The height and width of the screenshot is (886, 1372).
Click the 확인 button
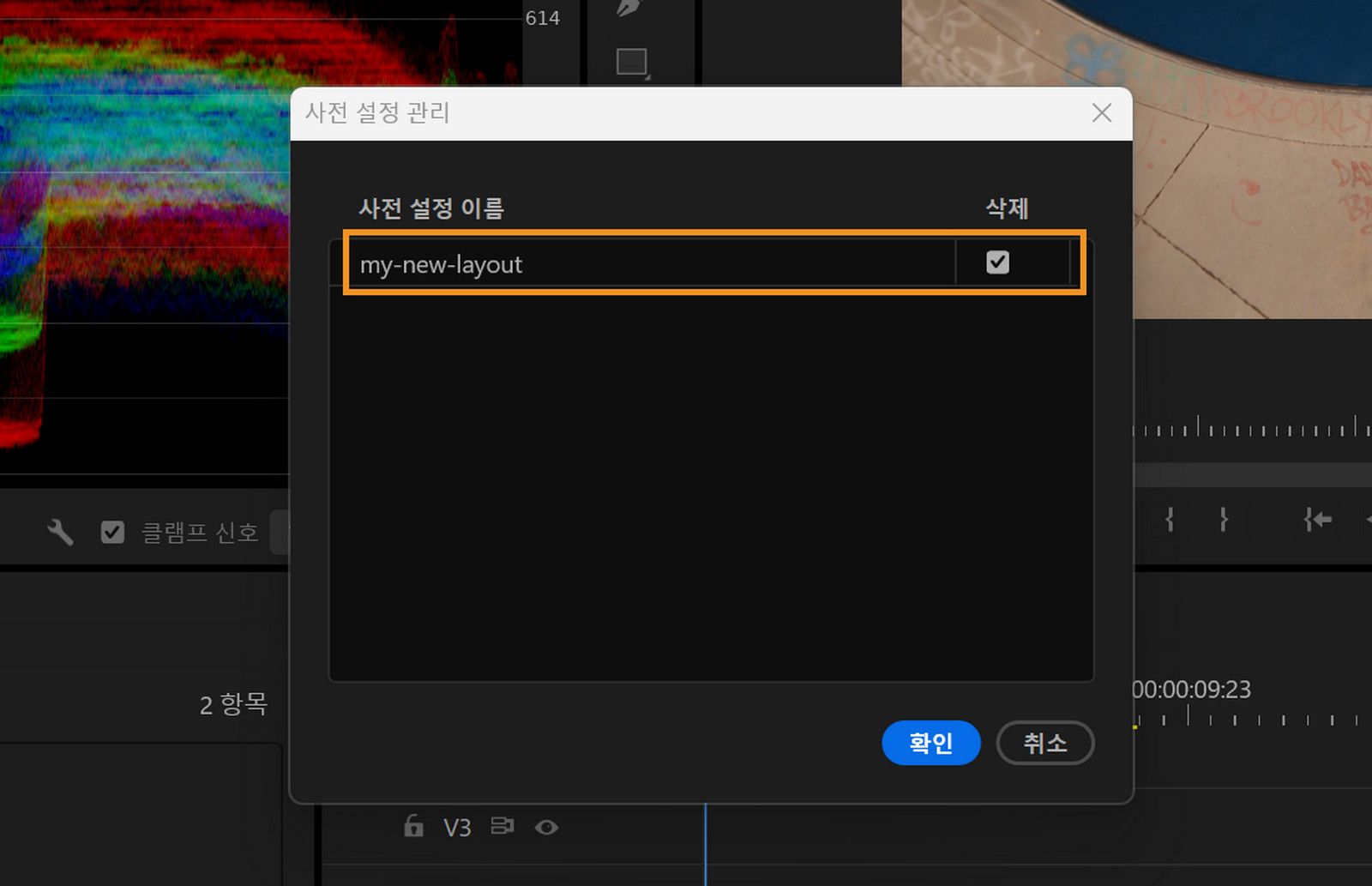(x=931, y=744)
